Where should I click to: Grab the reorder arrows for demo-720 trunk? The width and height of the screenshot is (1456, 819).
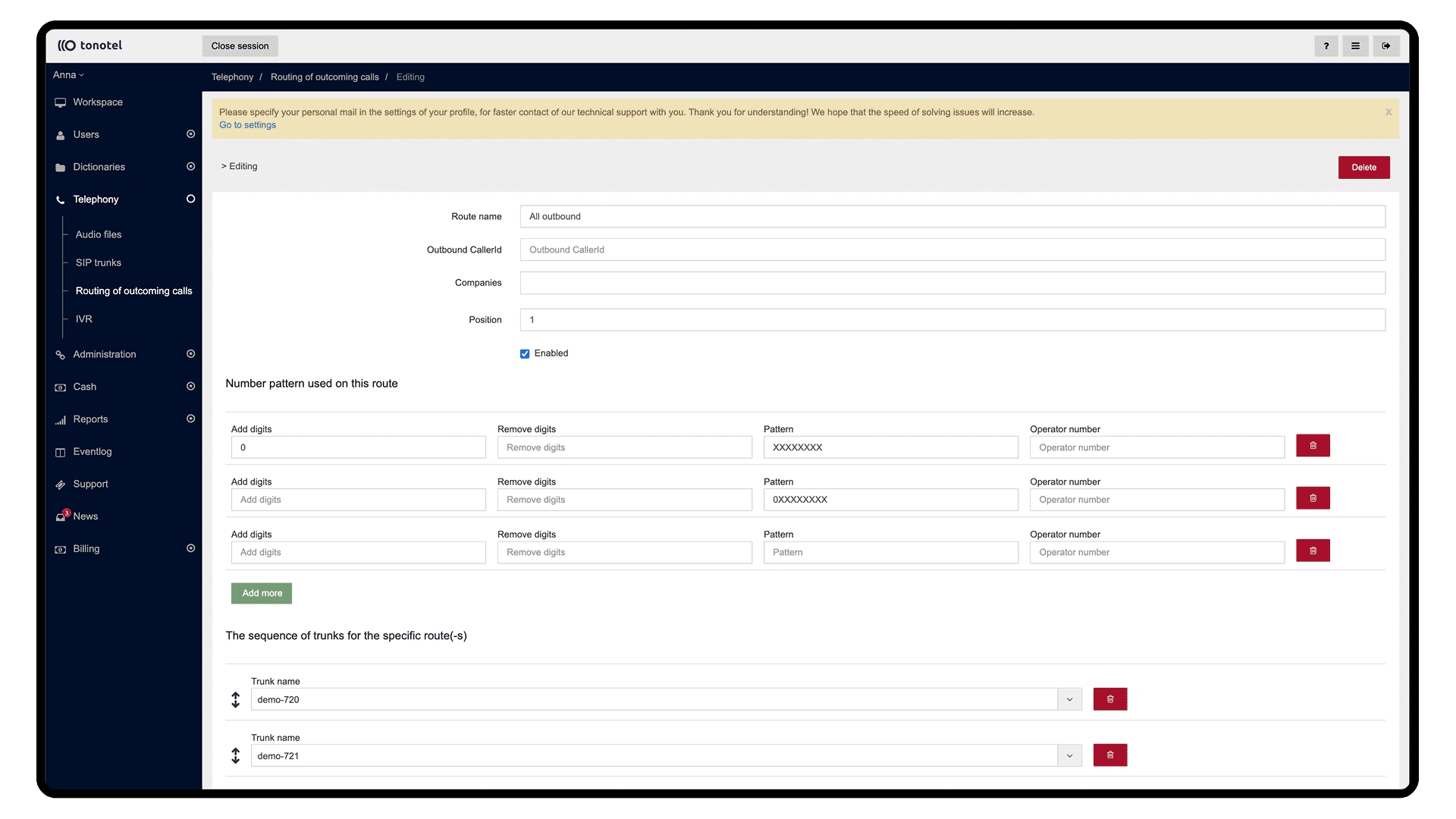236,700
